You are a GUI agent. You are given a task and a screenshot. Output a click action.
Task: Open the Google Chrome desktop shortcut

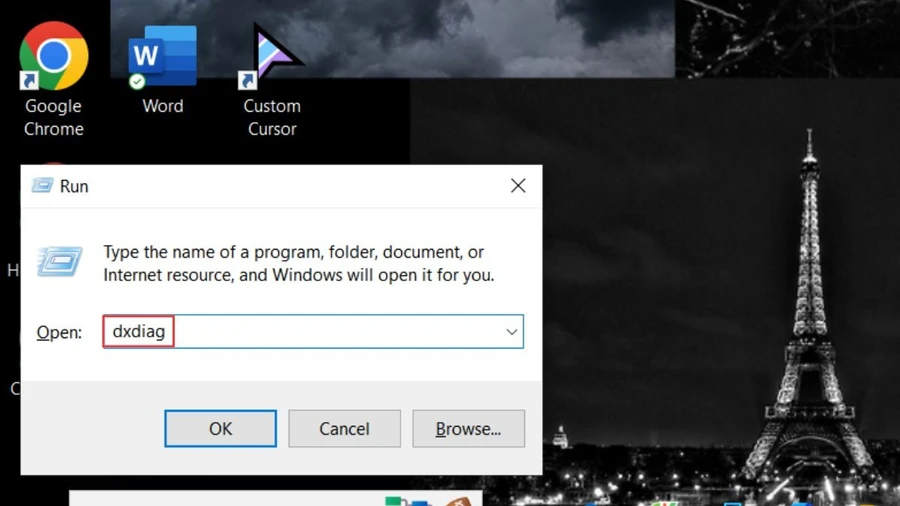53,56
